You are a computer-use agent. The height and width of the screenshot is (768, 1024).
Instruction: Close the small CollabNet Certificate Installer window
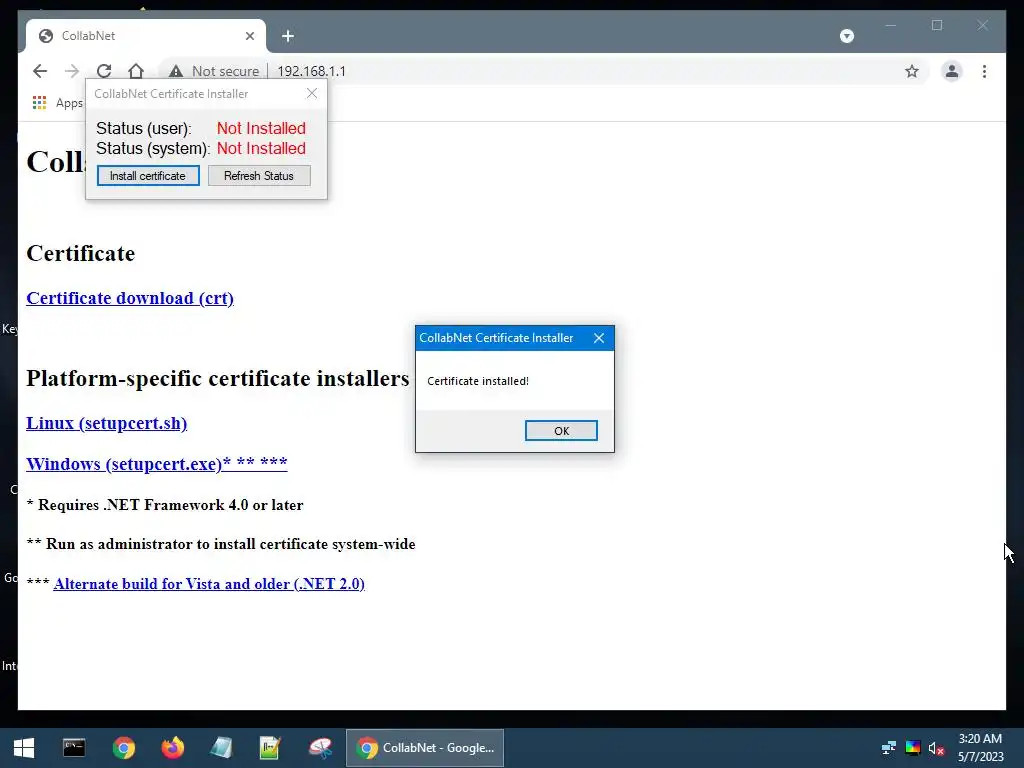pos(312,93)
